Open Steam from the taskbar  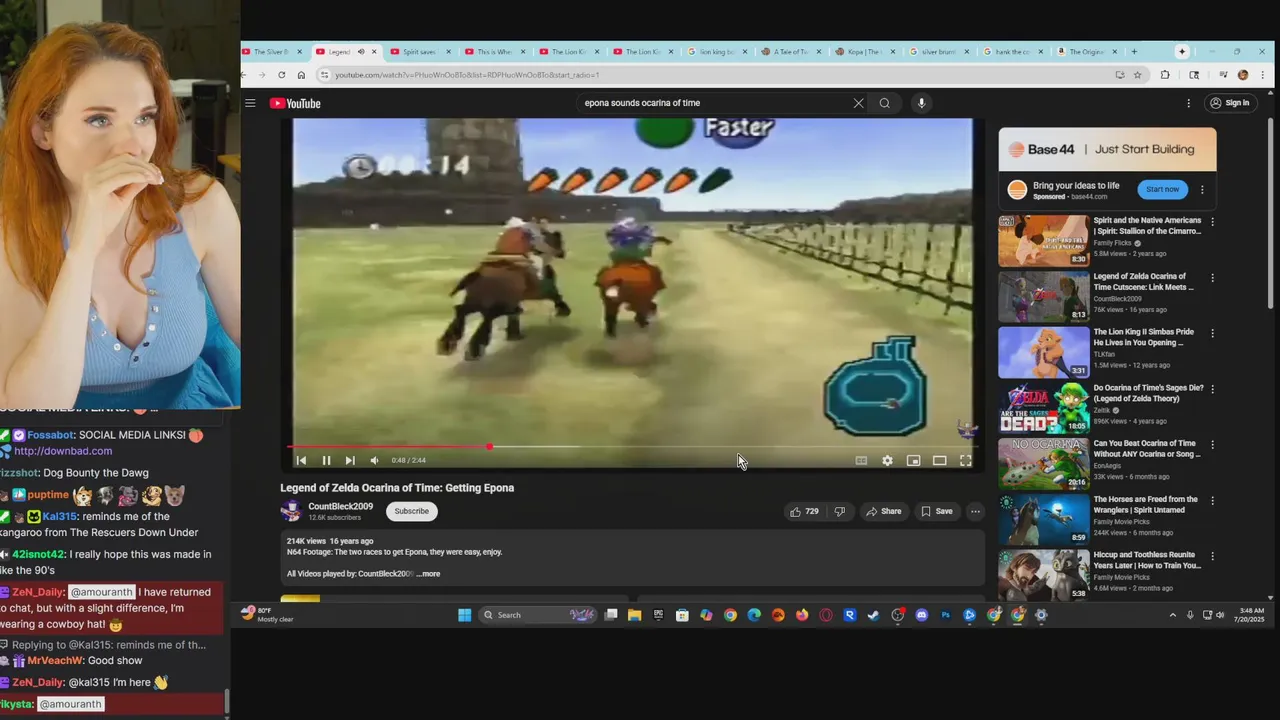click(x=874, y=615)
